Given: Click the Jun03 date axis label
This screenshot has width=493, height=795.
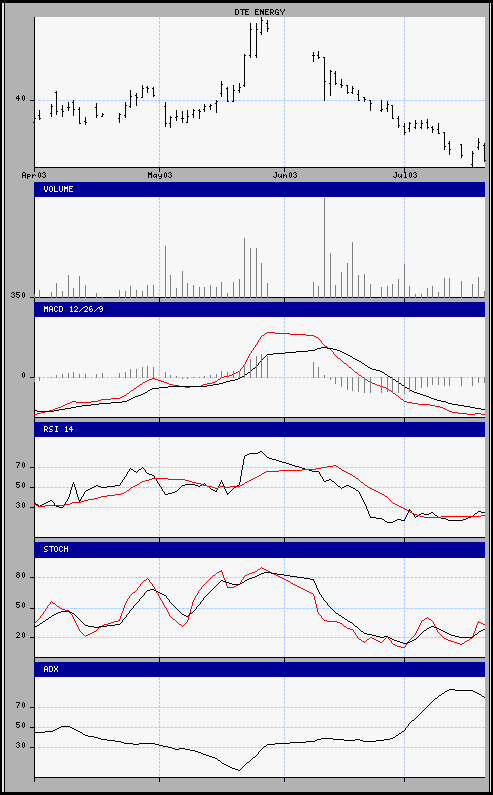Looking at the screenshot, I should coord(285,175).
